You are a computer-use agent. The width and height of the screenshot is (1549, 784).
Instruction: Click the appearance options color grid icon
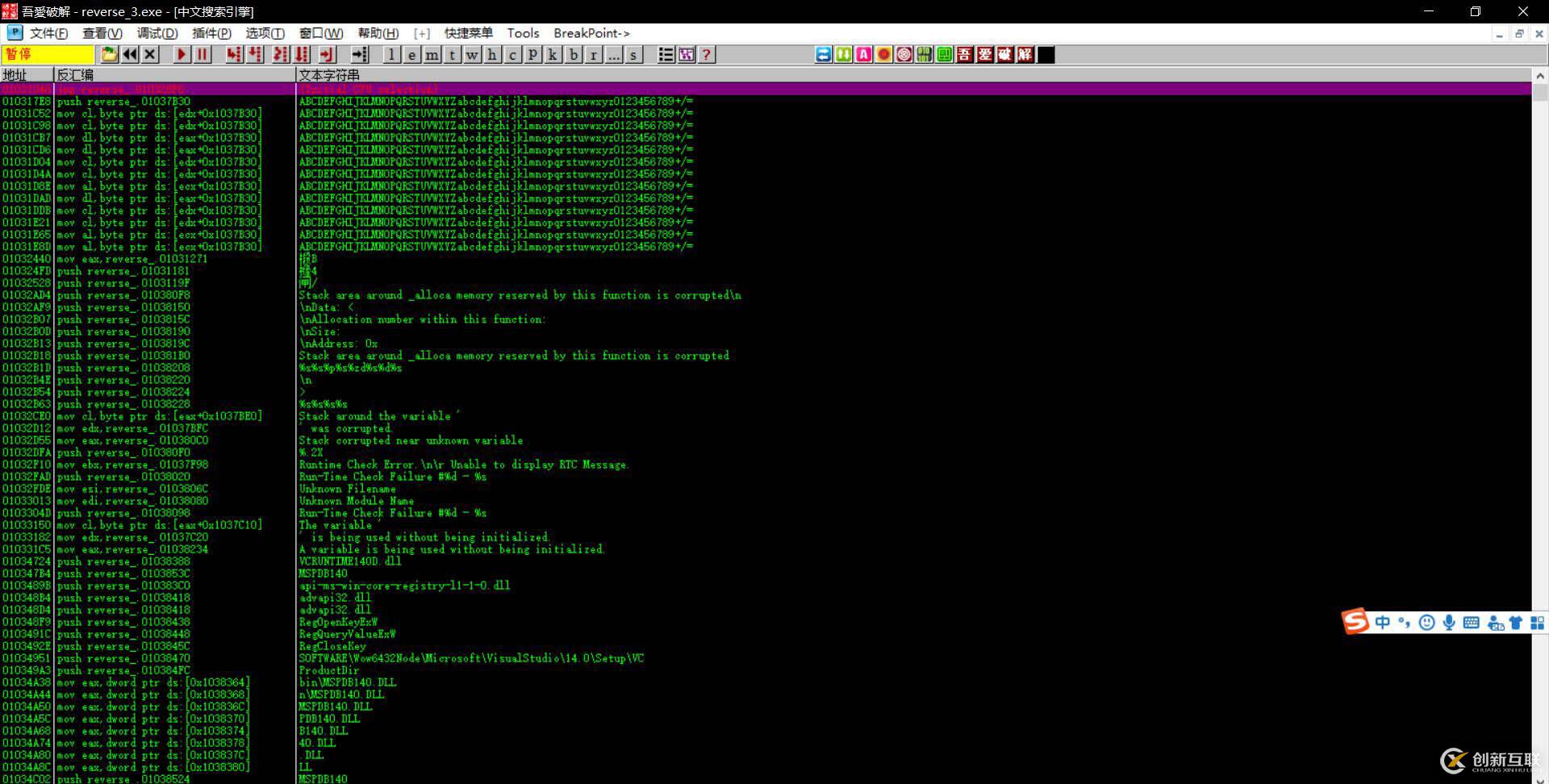[686, 54]
